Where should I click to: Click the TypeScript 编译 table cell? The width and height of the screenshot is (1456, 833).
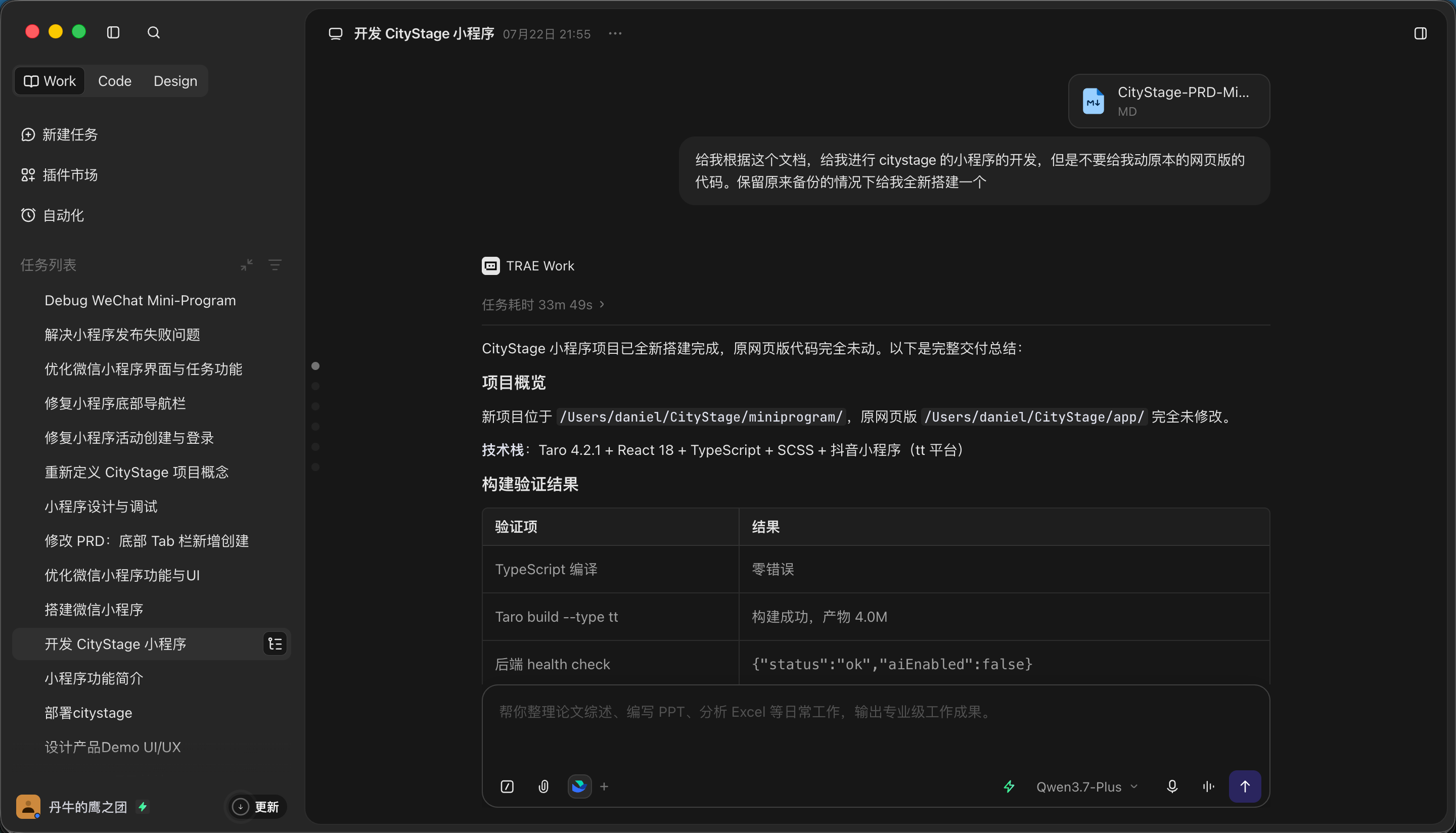point(610,569)
